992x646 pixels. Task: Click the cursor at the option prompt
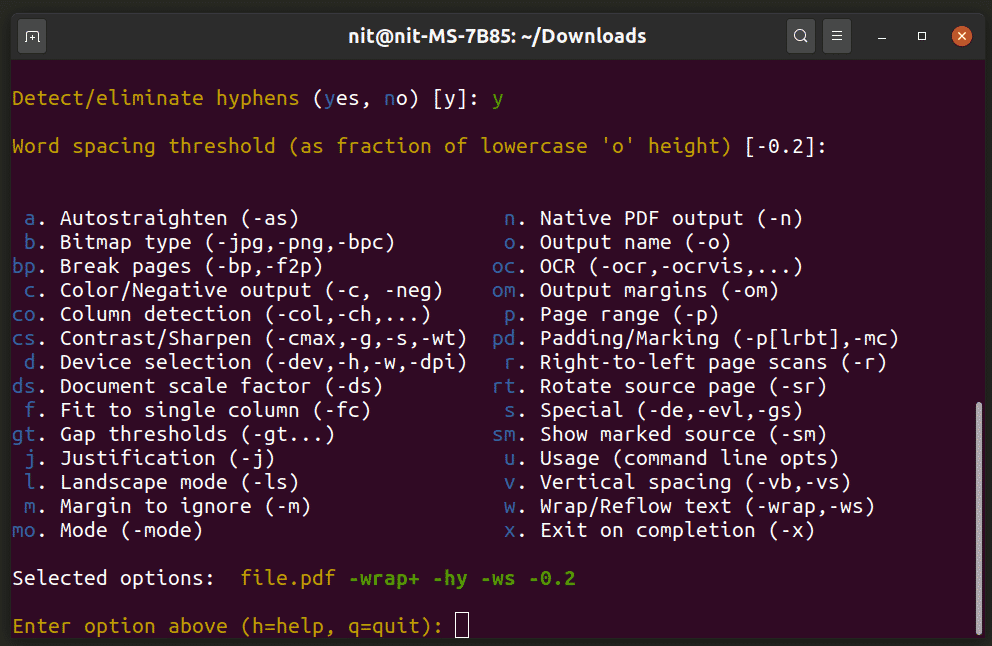[x=461, y=626]
